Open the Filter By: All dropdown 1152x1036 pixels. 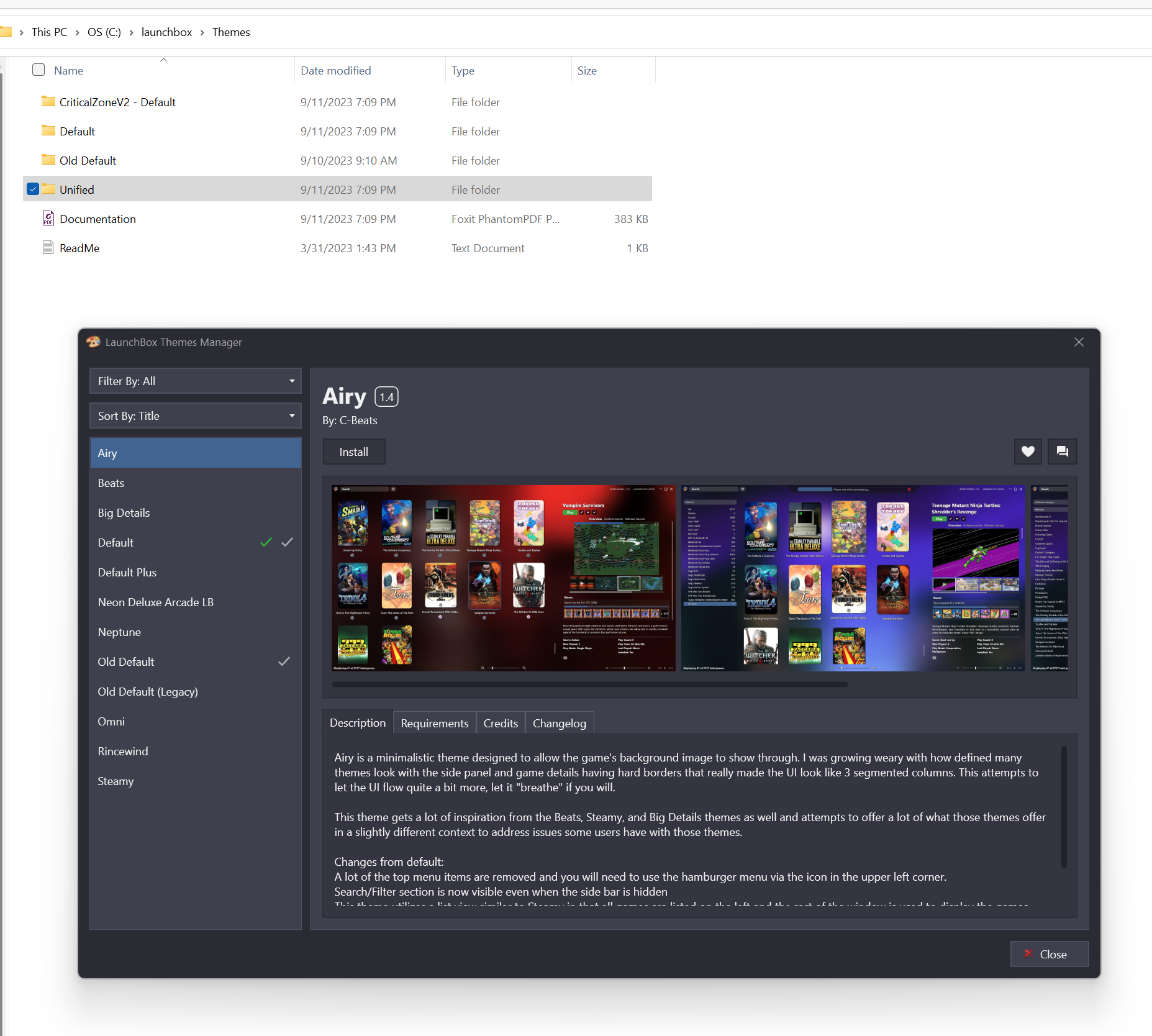[x=196, y=381]
